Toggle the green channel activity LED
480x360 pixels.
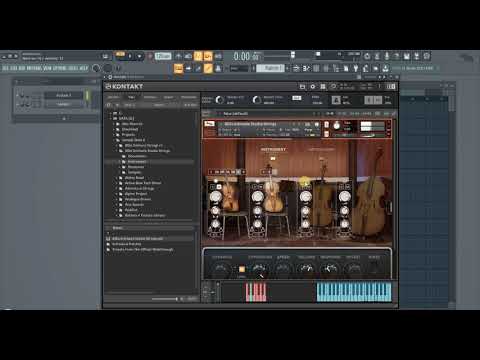[x=87, y=95]
